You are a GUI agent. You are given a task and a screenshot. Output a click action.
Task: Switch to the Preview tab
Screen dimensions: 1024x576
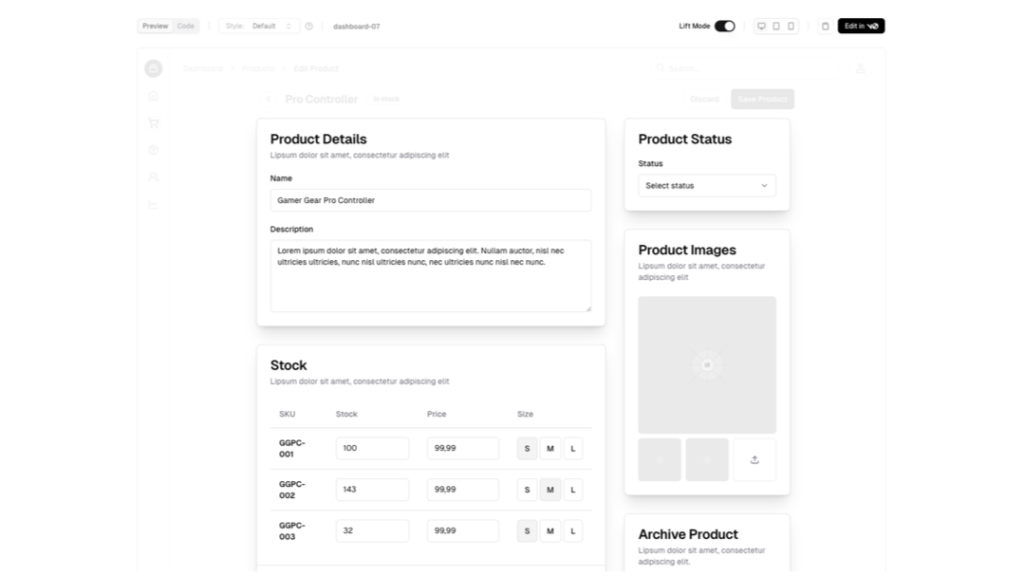155,26
